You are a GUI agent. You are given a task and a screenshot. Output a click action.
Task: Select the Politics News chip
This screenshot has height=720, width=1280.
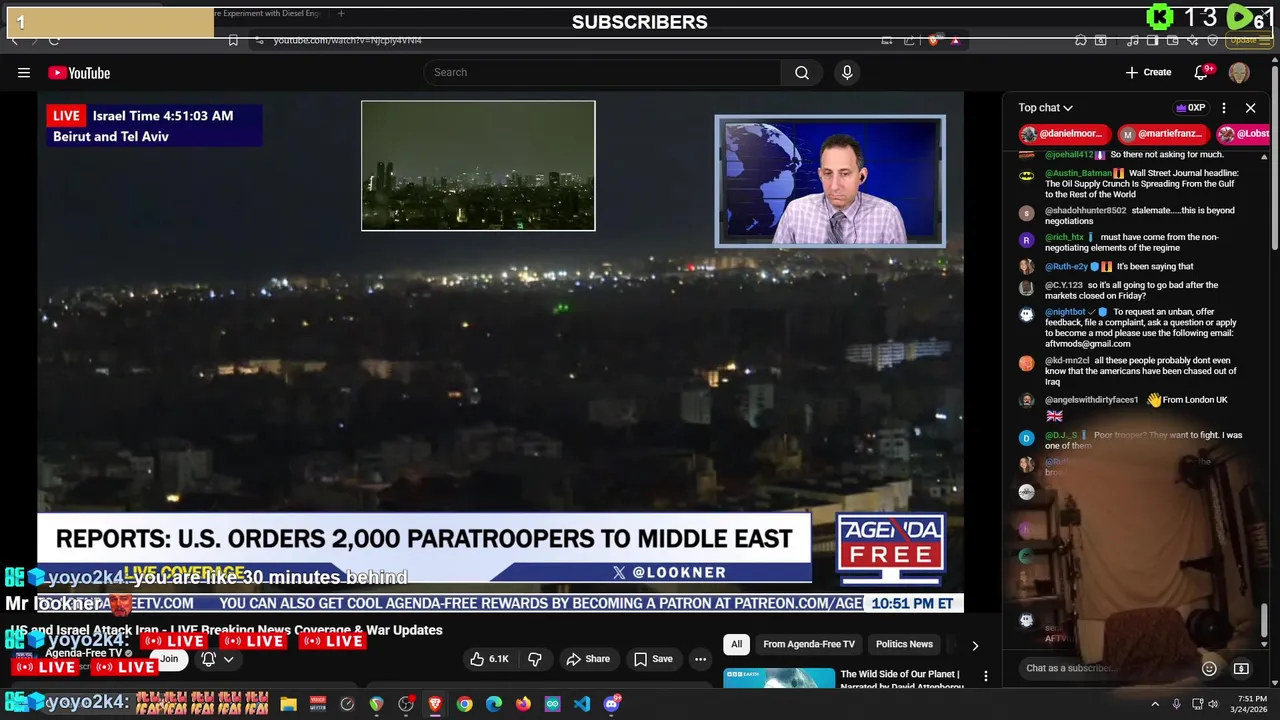[904, 645]
